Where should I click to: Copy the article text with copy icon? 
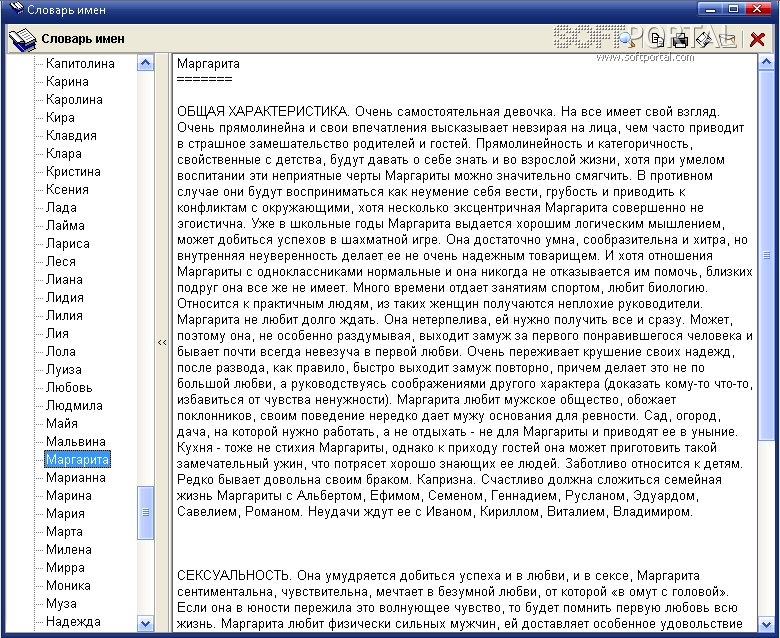(657, 39)
